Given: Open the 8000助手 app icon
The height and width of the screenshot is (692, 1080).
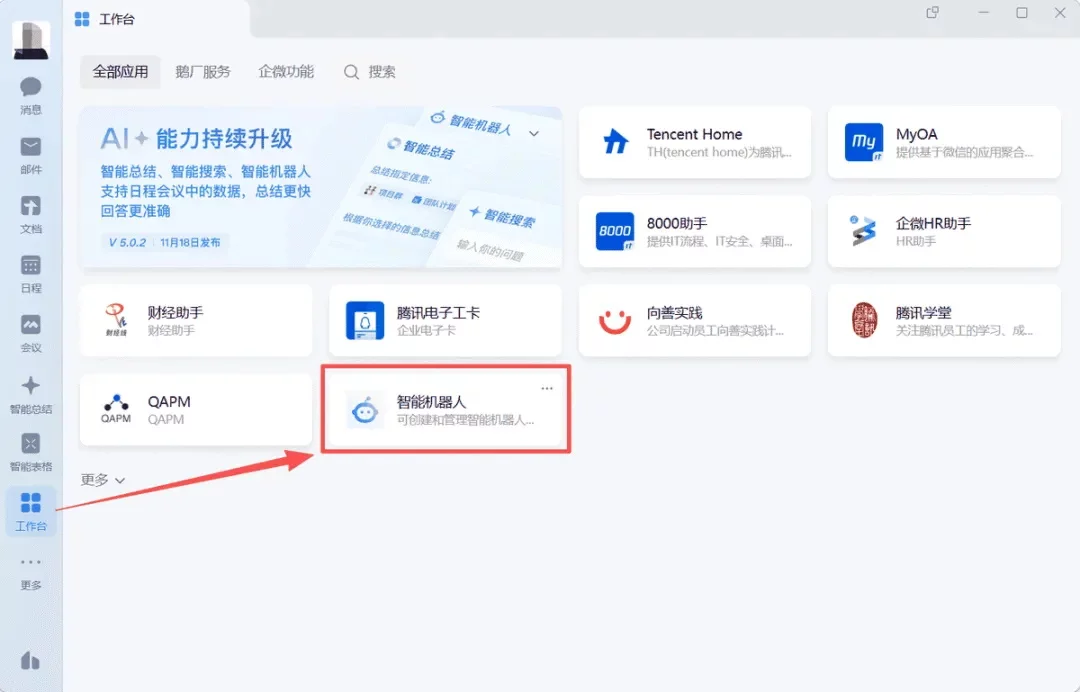Looking at the screenshot, I should click(x=614, y=231).
